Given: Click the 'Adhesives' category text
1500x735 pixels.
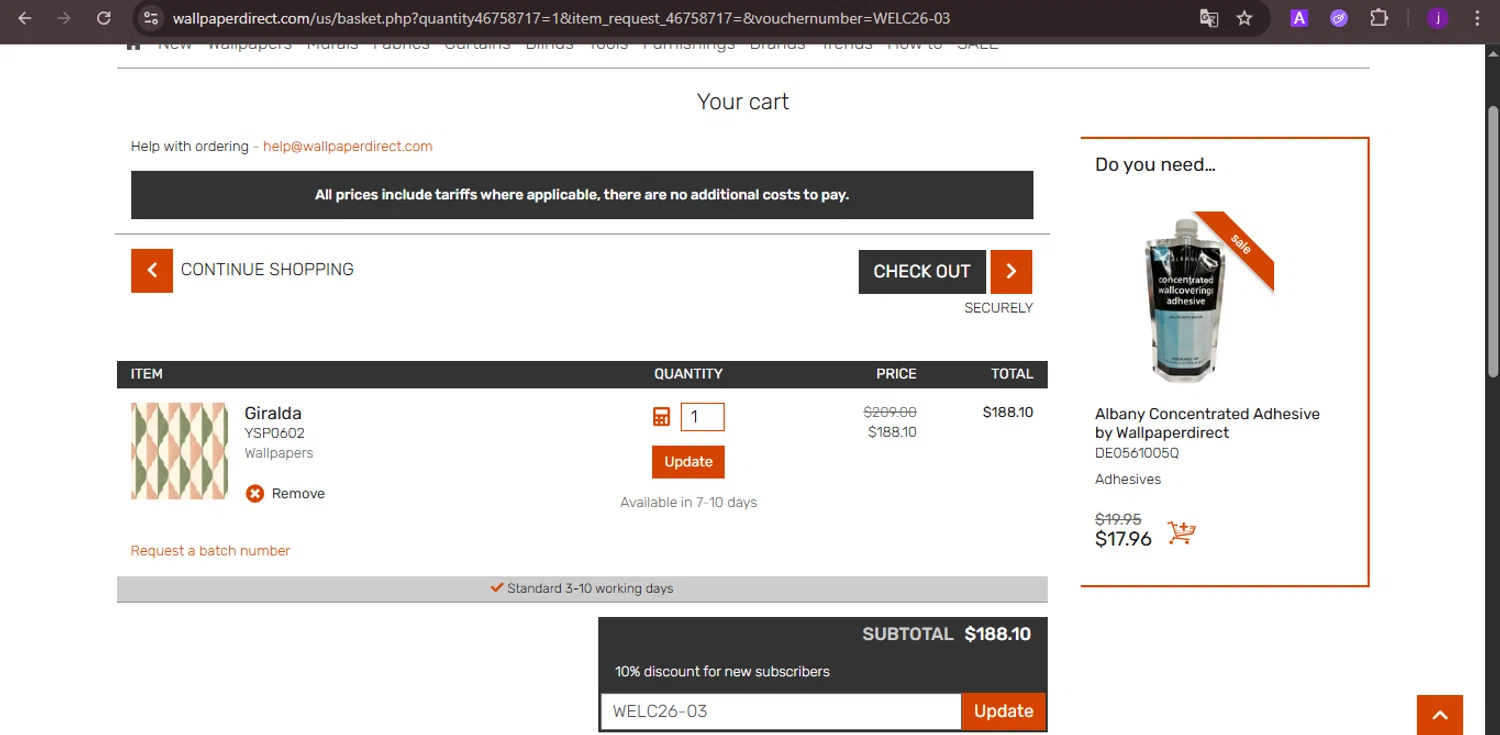Looking at the screenshot, I should click(1128, 479).
